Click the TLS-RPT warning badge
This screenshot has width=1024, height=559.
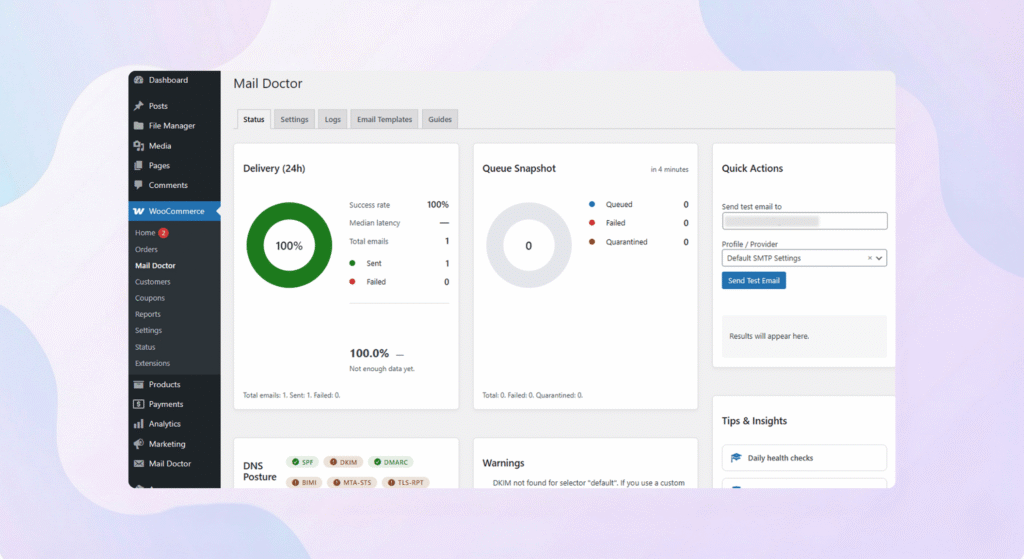406,483
